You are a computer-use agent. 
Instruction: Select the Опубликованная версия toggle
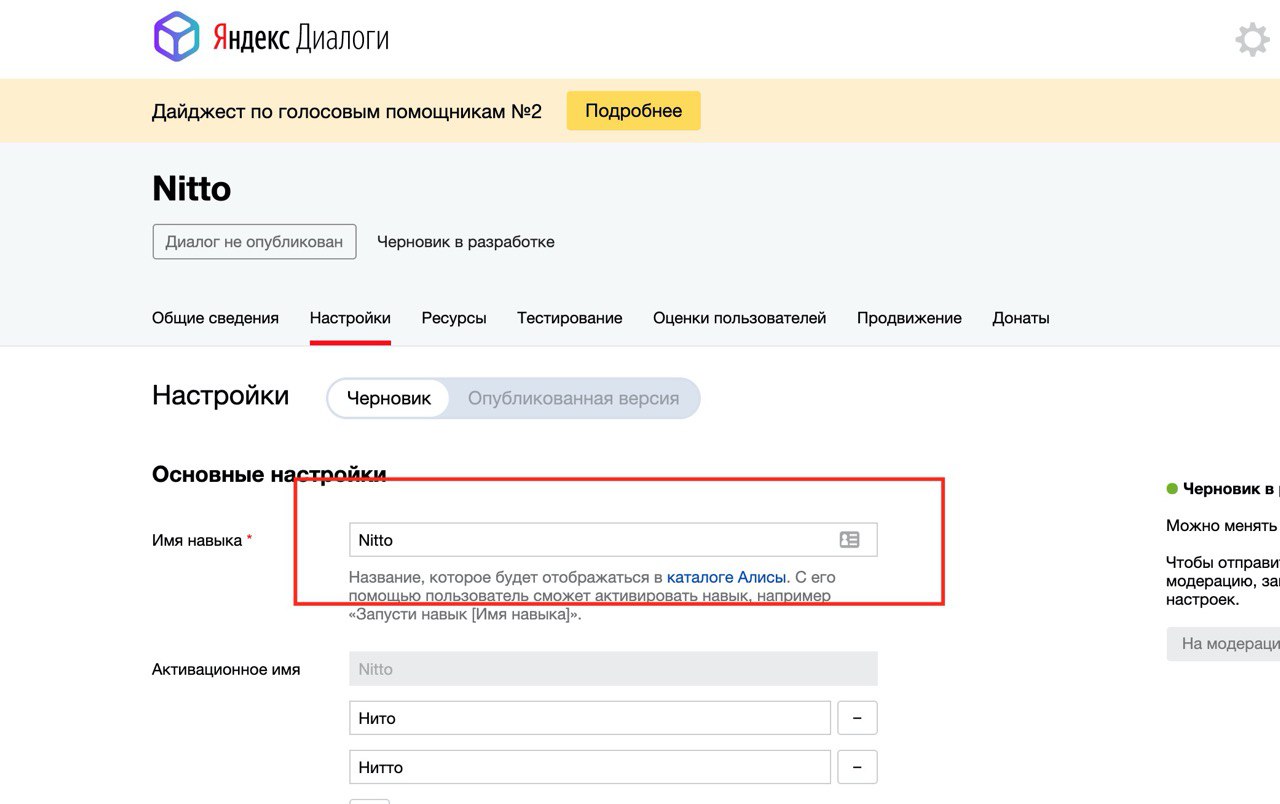[573, 398]
